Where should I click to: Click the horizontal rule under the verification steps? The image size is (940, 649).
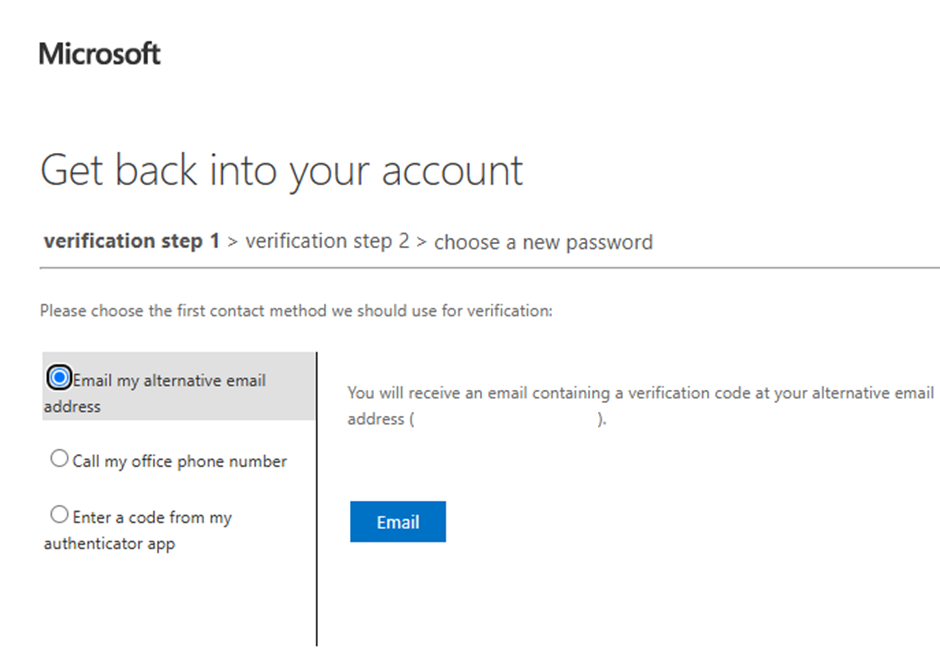490,268
